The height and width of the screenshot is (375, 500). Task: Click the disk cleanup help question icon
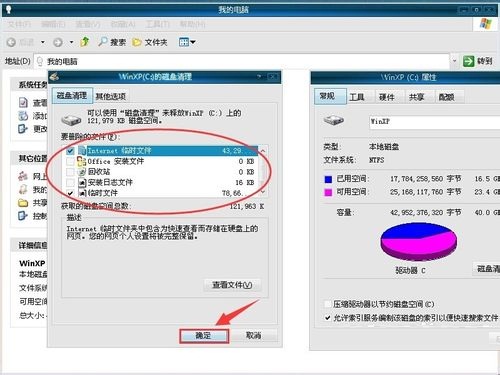tap(259, 77)
